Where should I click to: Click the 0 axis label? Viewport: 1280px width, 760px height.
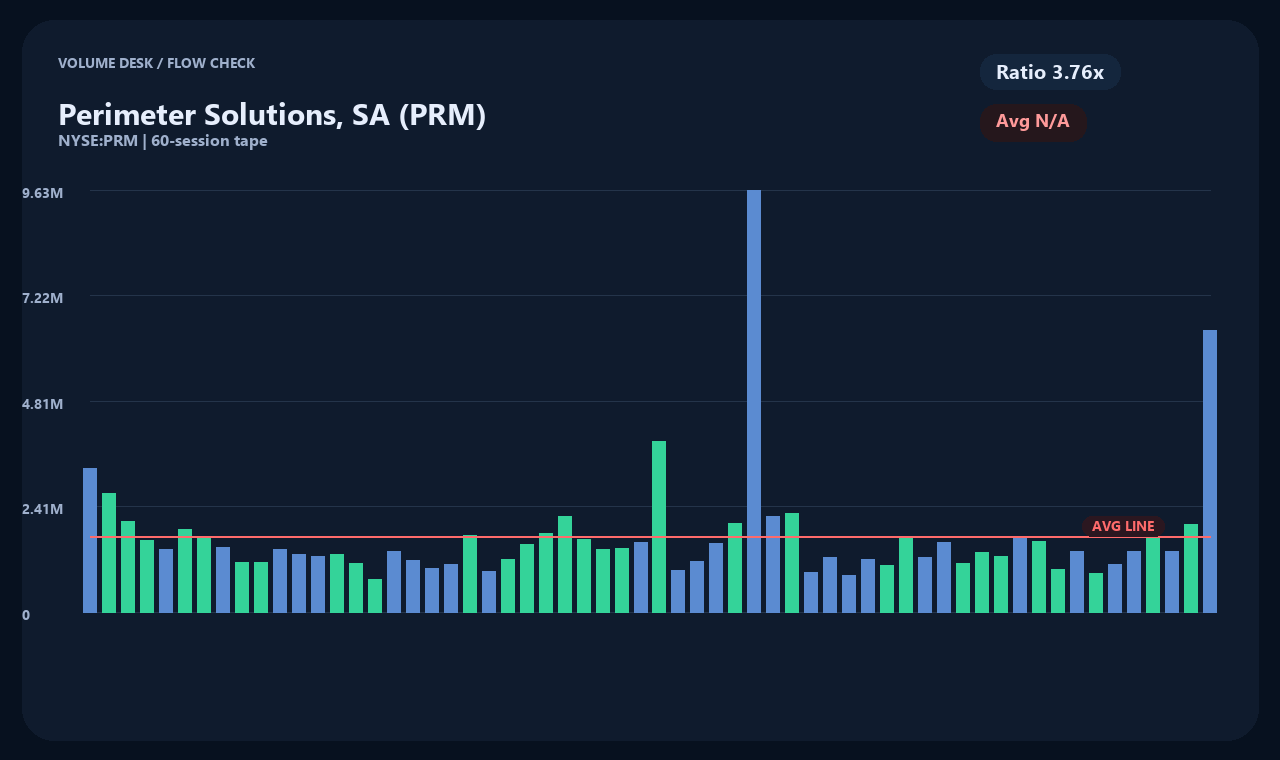[26, 615]
